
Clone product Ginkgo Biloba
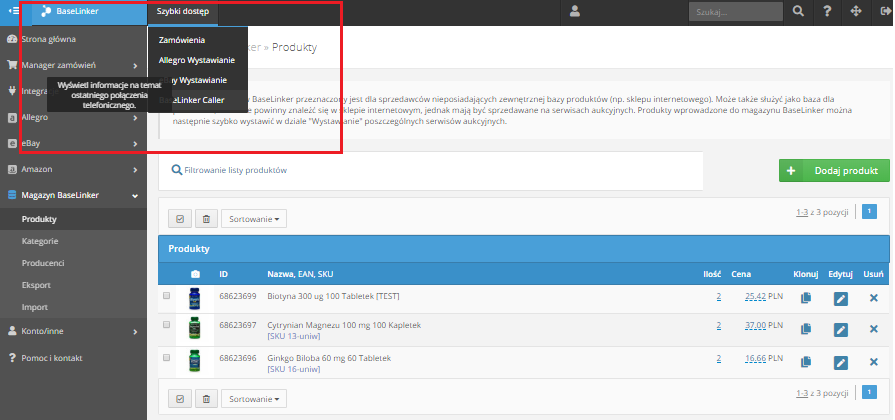(805, 361)
